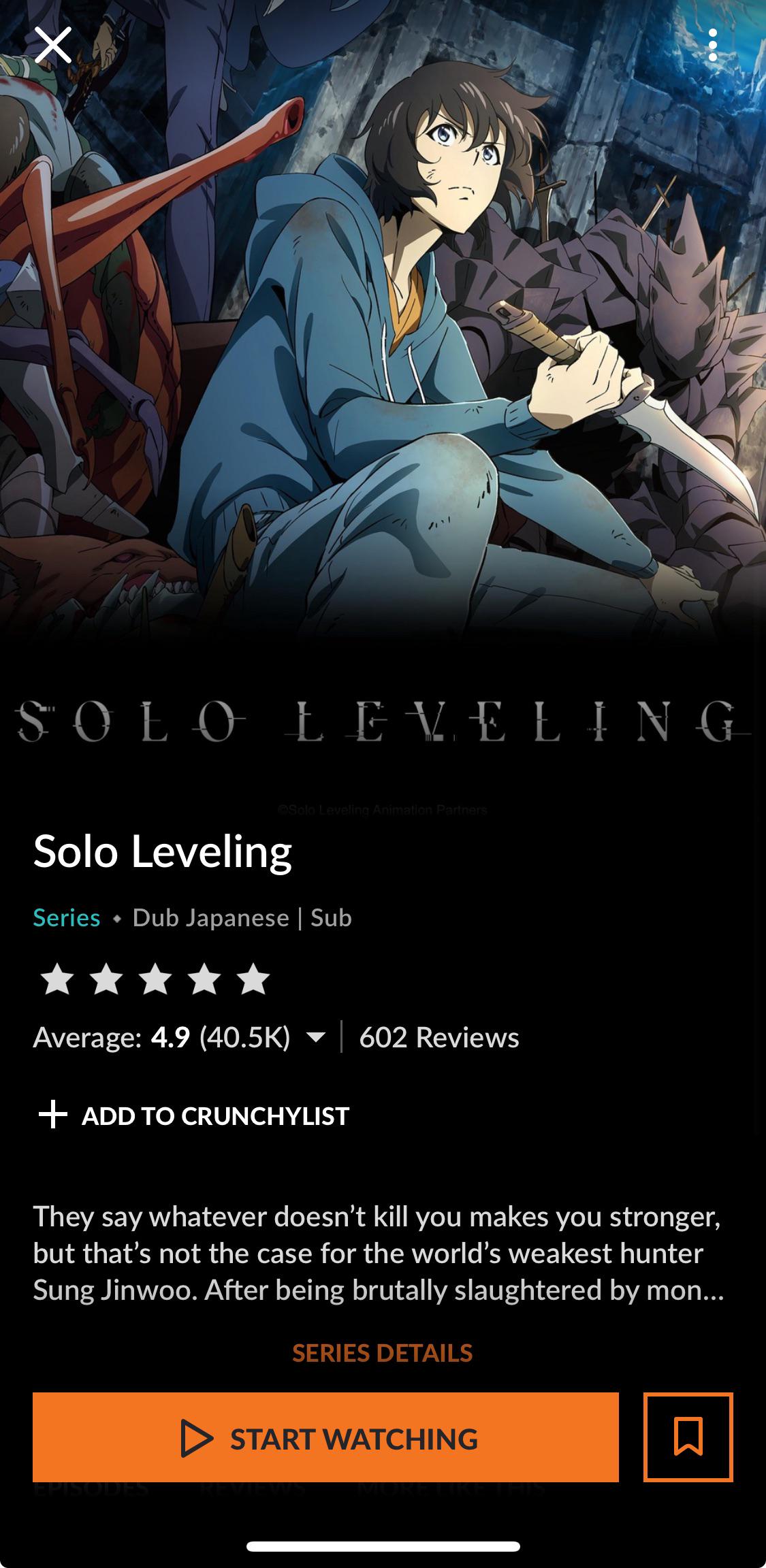Give Solo Leveling five stars
This screenshot has width=766, height=1568.
coord(253,979)
